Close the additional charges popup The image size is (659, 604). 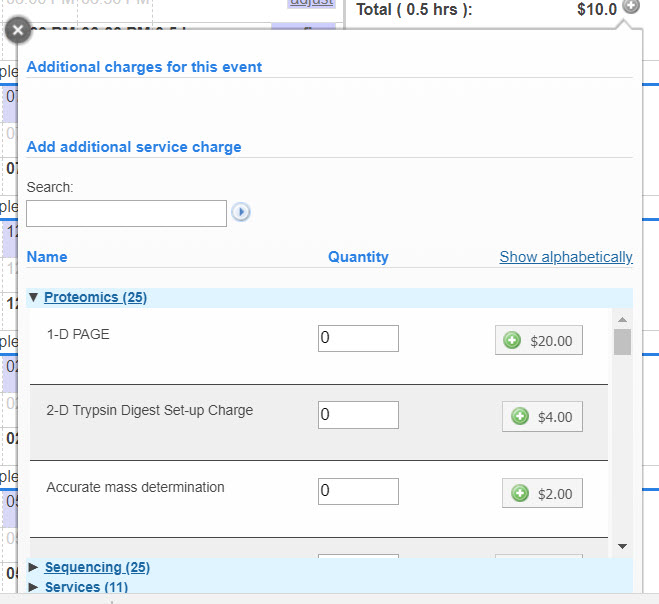point(17,30)
